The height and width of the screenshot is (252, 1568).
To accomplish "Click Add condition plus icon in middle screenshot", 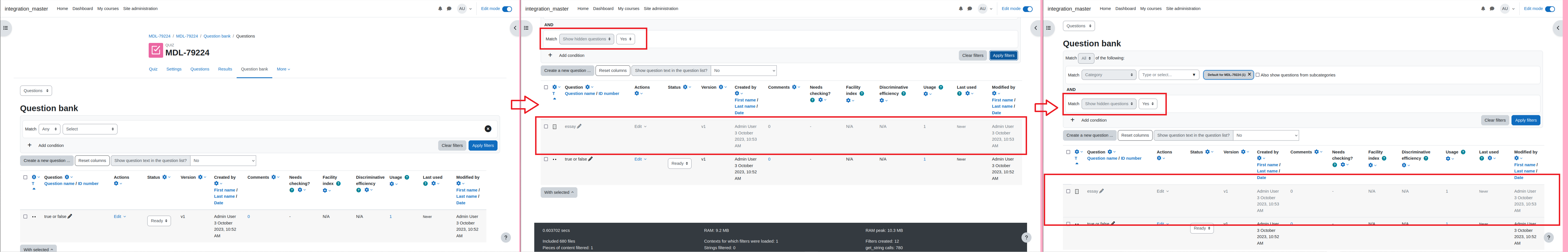I will [x=550, y=55].
